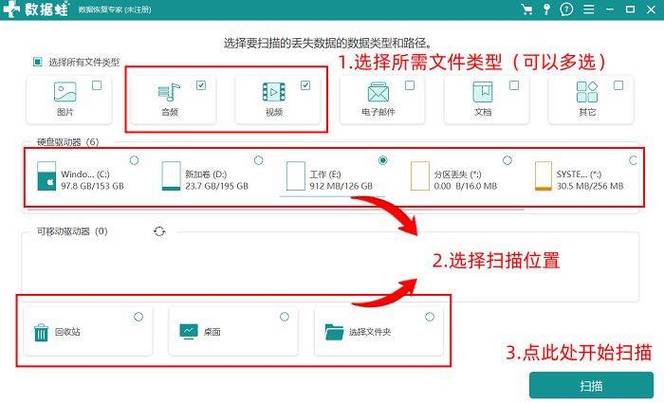Click the 桌面 desktop monitor icon
The image size is (664, 403).
click(188, 331)
